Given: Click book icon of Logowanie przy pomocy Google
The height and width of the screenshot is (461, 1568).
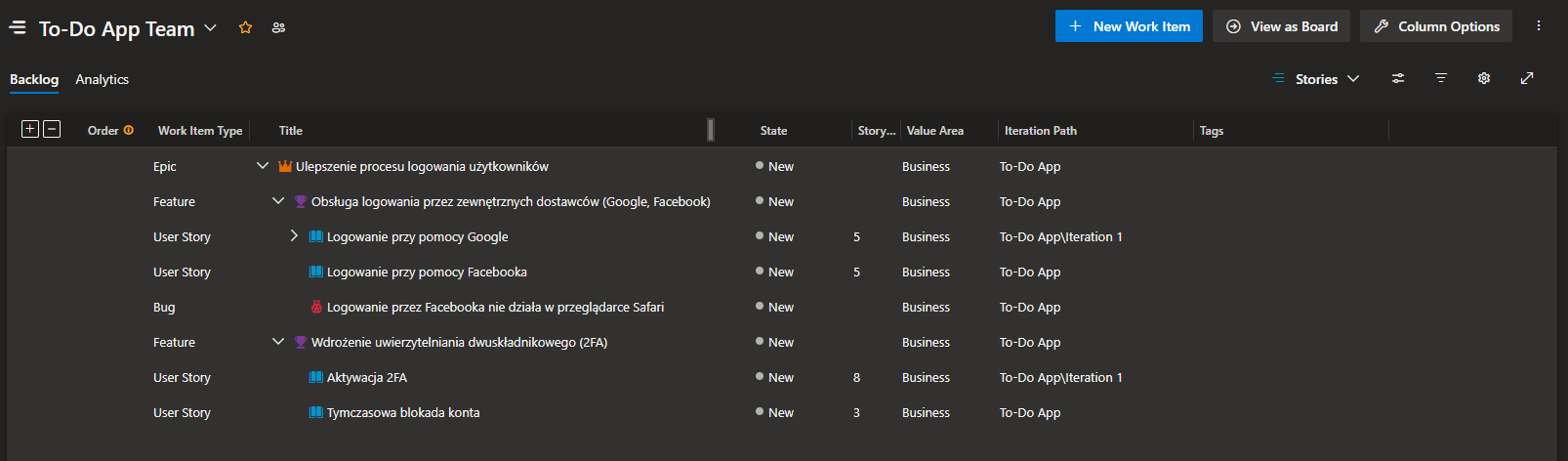Looking at the screenshot, I should click(x=316, y=236).
